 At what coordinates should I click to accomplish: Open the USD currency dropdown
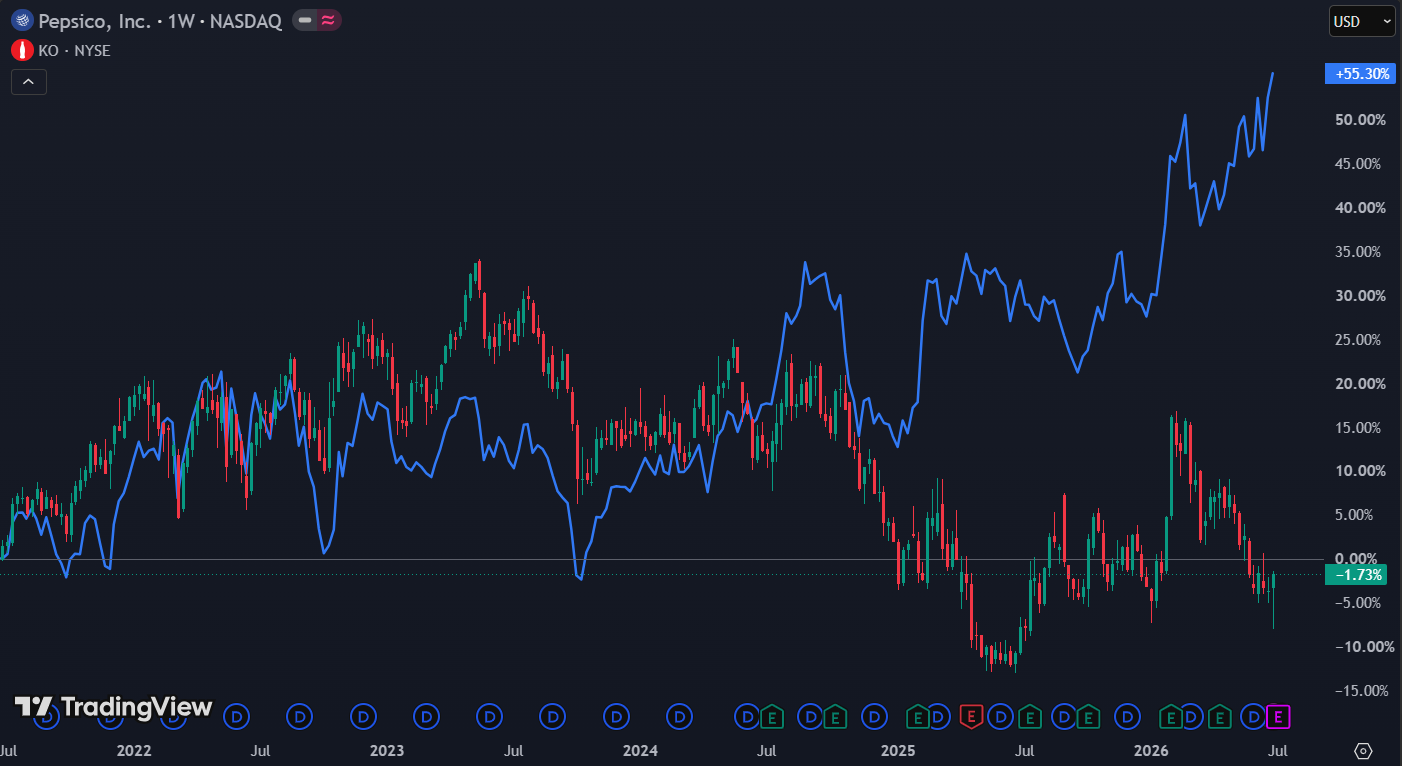click(1362, 21)
